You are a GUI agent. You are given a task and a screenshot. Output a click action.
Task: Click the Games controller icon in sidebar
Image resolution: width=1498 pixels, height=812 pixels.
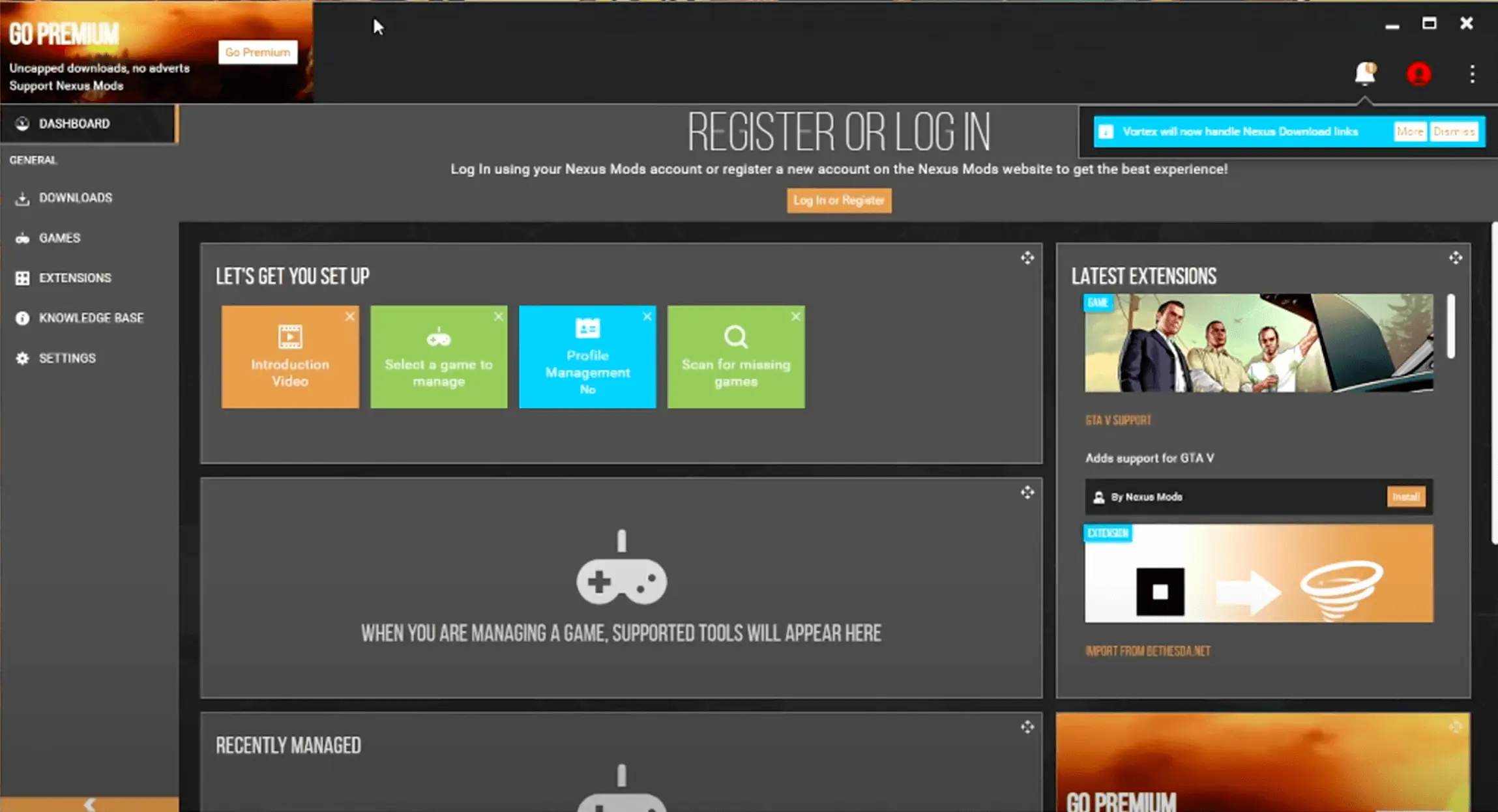22,239
